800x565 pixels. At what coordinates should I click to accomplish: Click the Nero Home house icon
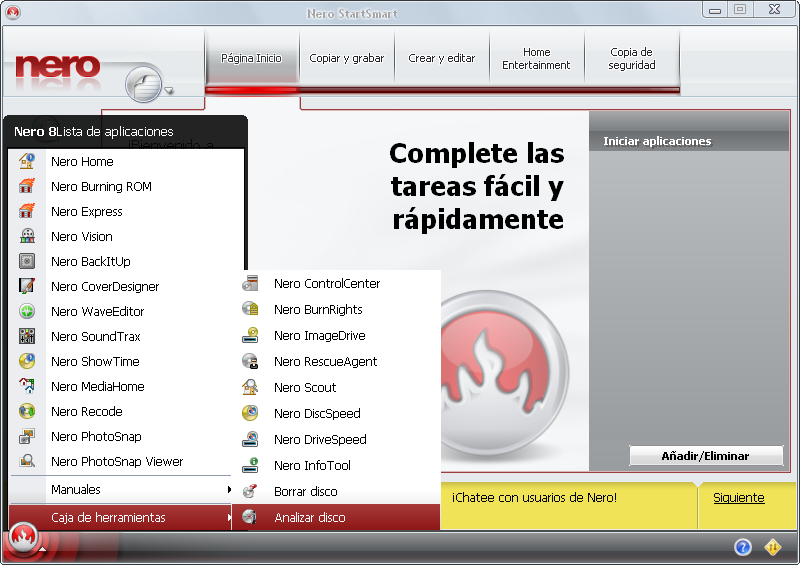point(27,161)
